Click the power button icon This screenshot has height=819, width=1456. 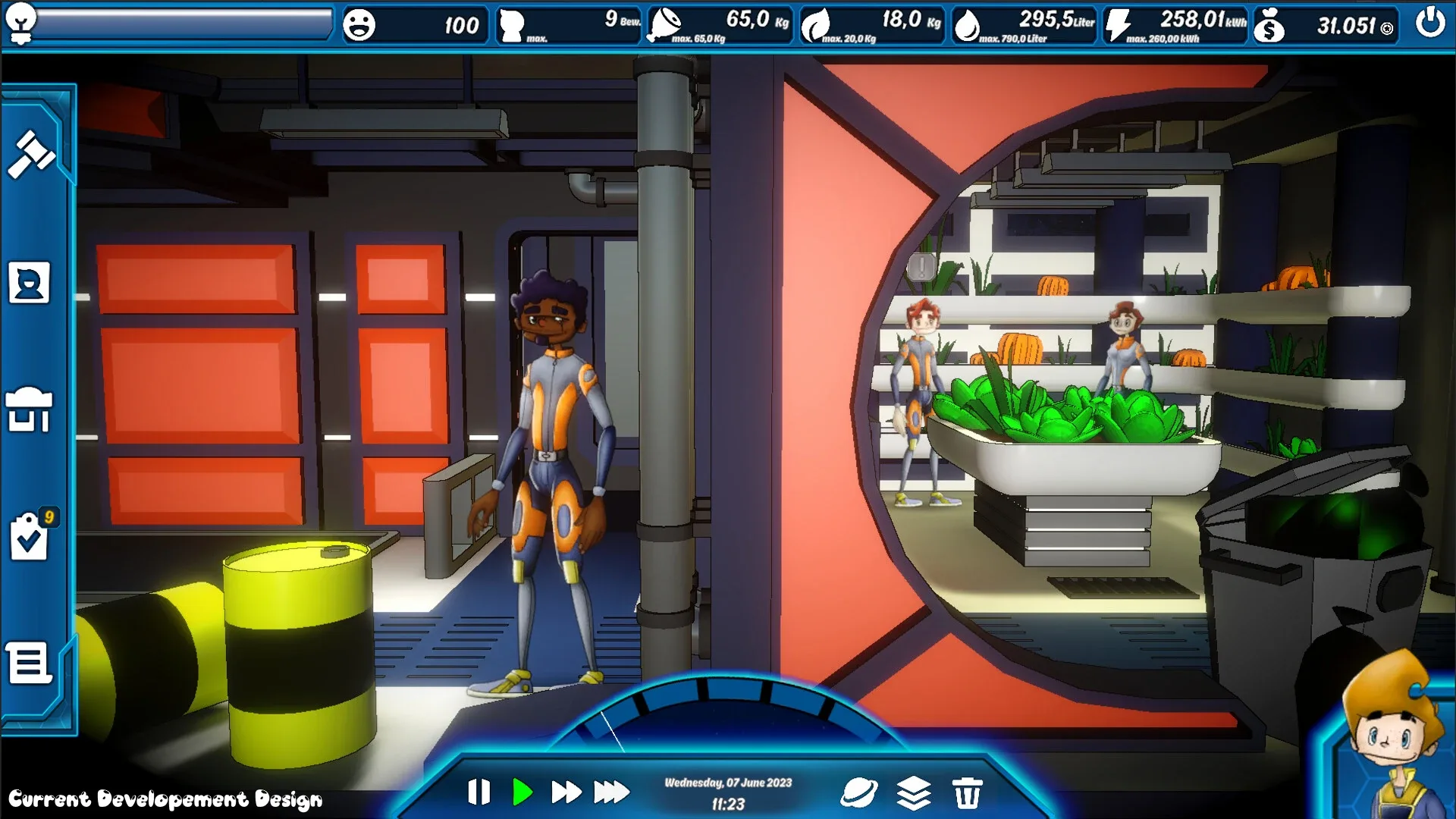pyautogui.click(x=1430, y=24)
